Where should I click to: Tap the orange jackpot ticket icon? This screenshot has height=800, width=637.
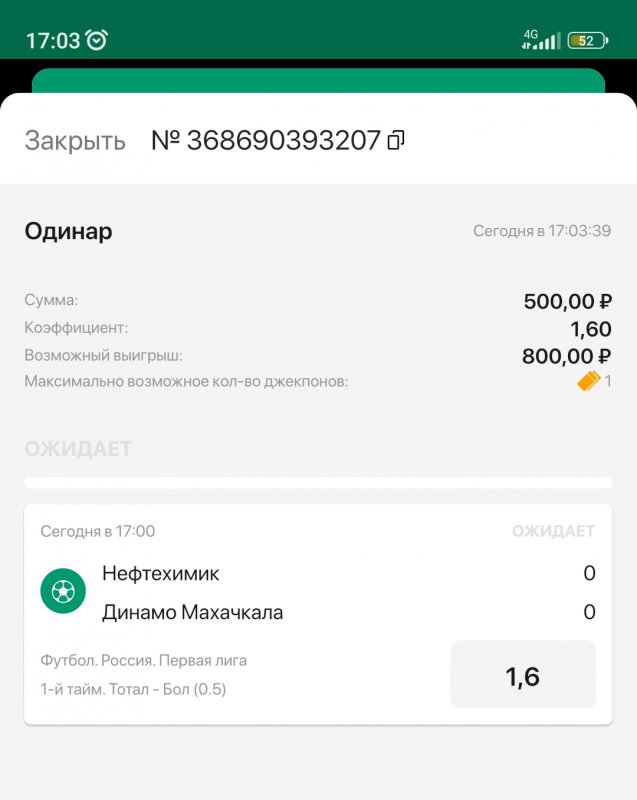click(588, 381)
